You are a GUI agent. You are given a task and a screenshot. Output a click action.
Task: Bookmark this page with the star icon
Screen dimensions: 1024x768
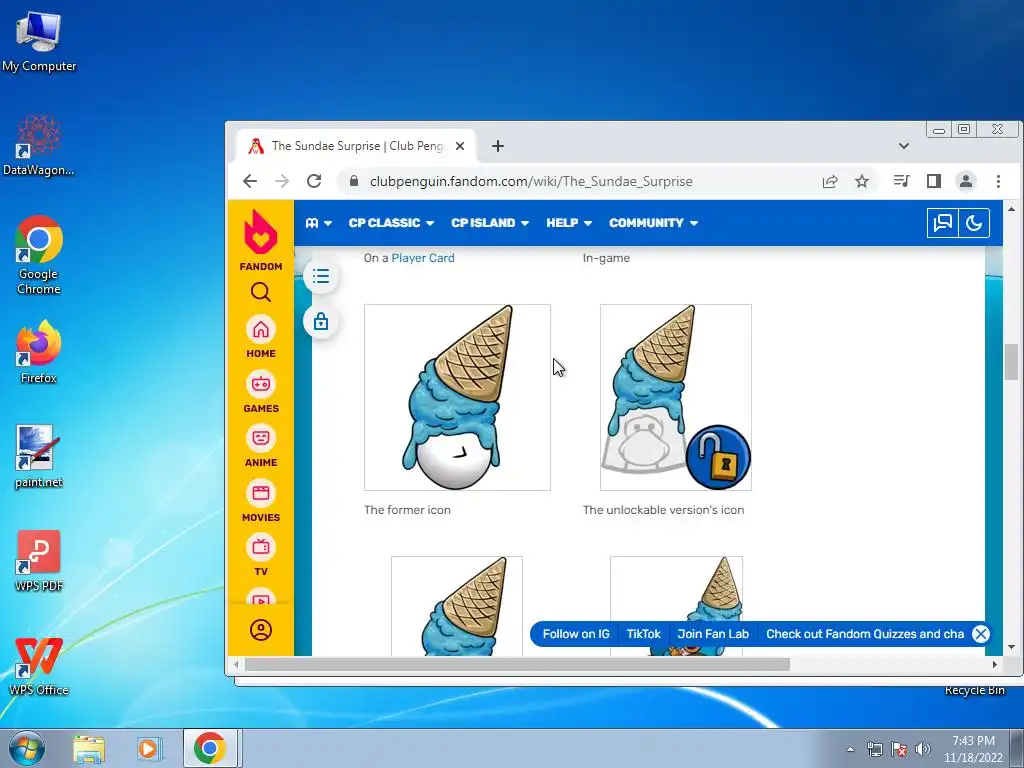point(862,181)
